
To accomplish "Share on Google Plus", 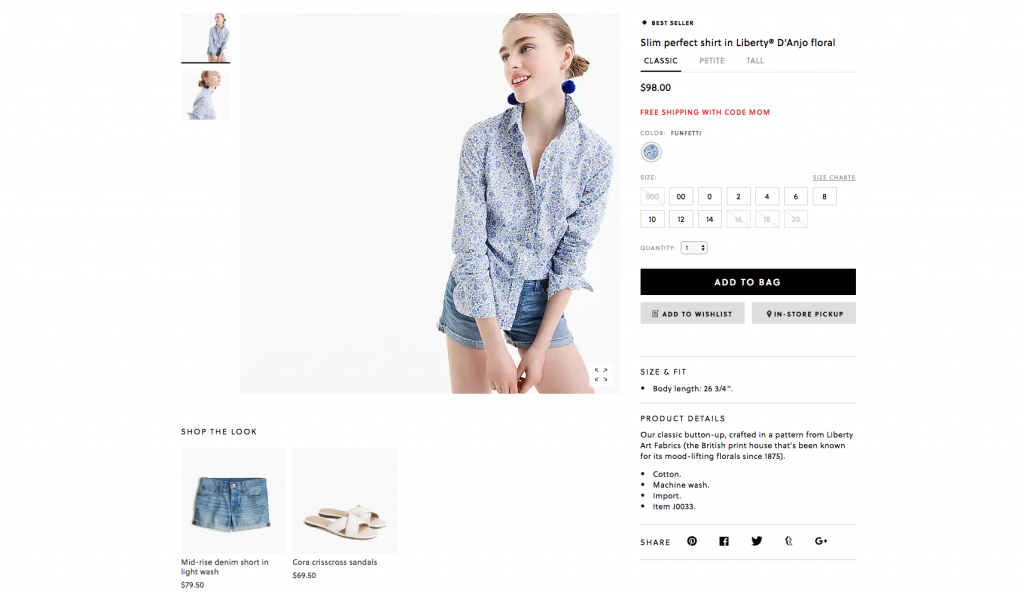I will pyautogui.click(x=821, y=541).
